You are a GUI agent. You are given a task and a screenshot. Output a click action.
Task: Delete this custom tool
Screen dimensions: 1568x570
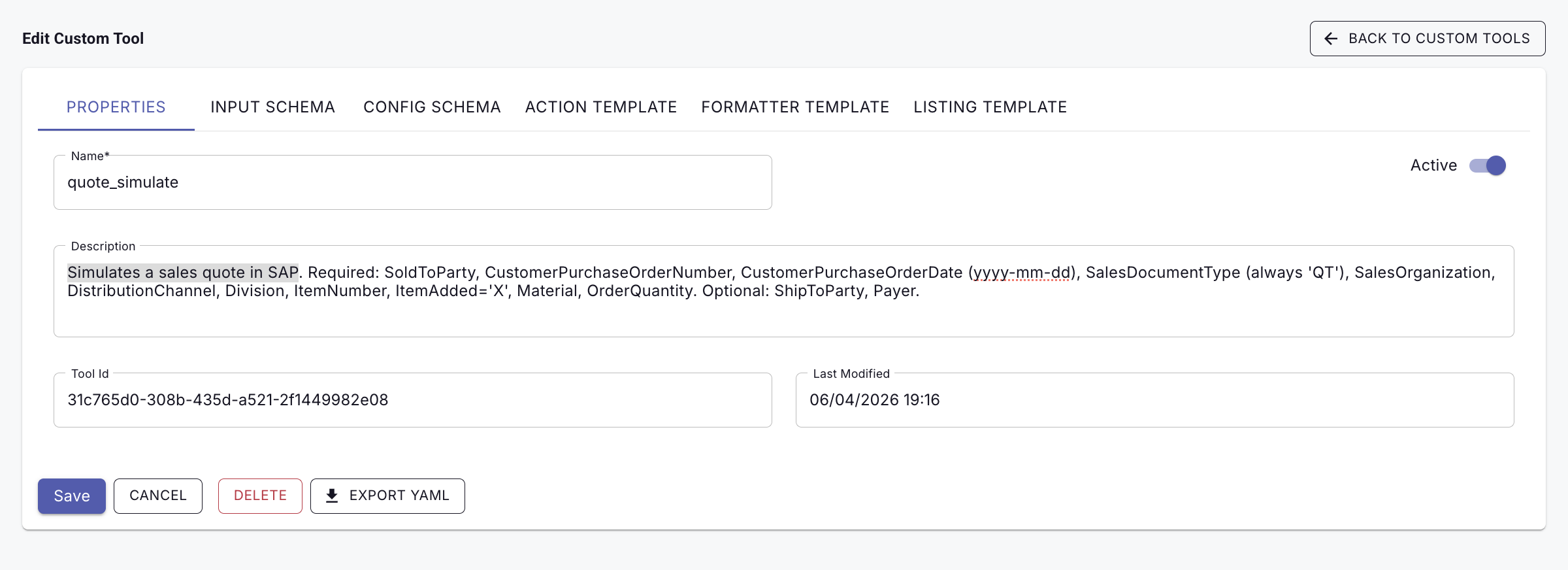260,496
